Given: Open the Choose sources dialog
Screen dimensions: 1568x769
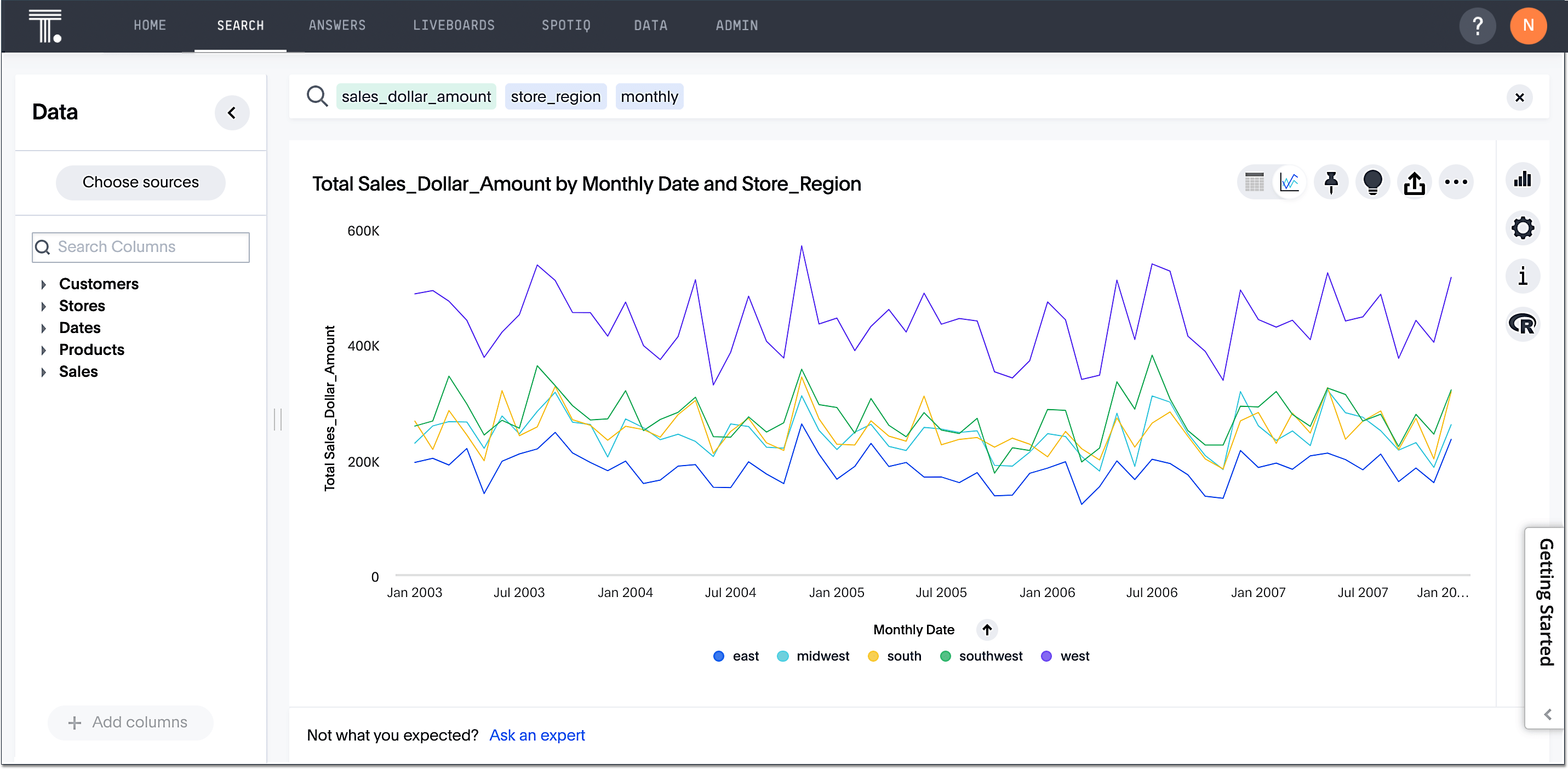Looking at the screenshot, I should 141,182.
